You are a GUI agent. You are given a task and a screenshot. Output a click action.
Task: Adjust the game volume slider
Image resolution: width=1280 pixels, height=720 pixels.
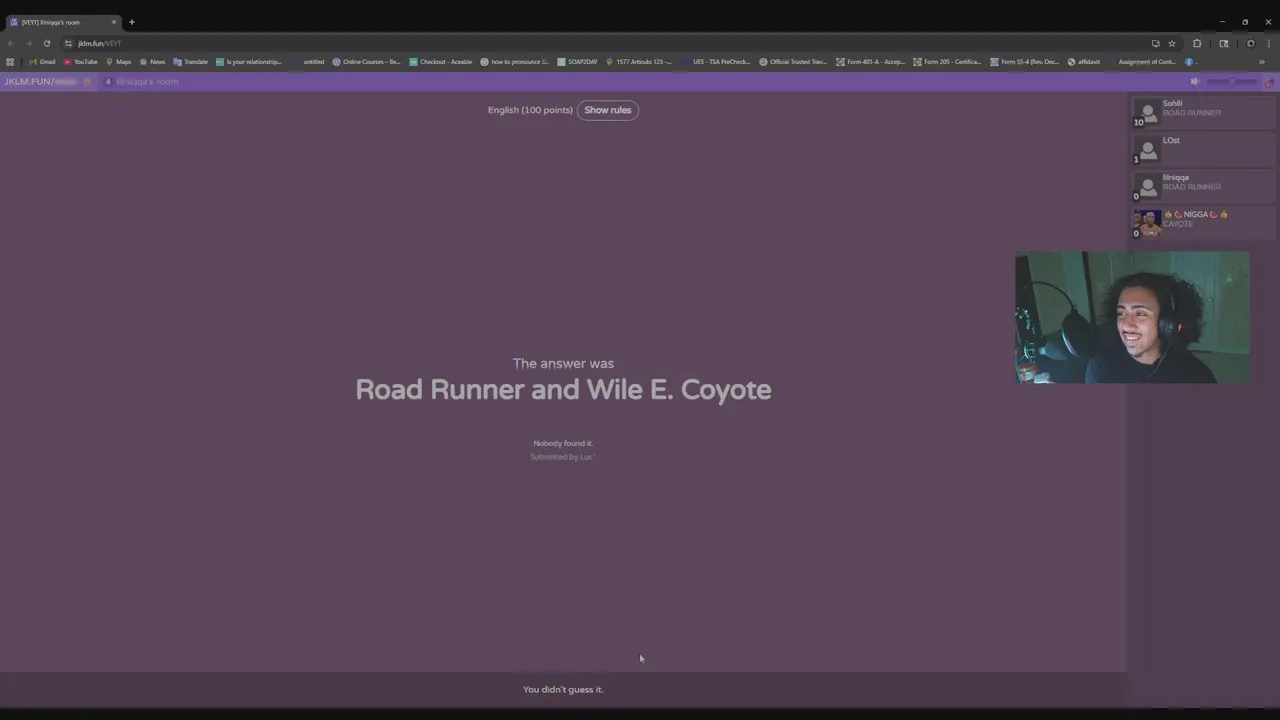pos(1233,81)
